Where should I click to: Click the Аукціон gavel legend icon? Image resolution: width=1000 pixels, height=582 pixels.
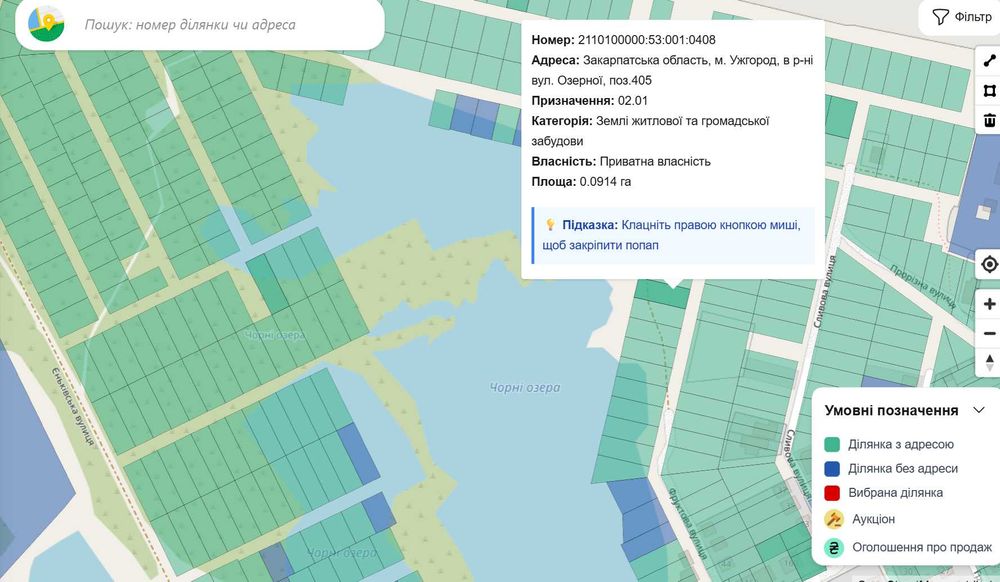[834, 520]
